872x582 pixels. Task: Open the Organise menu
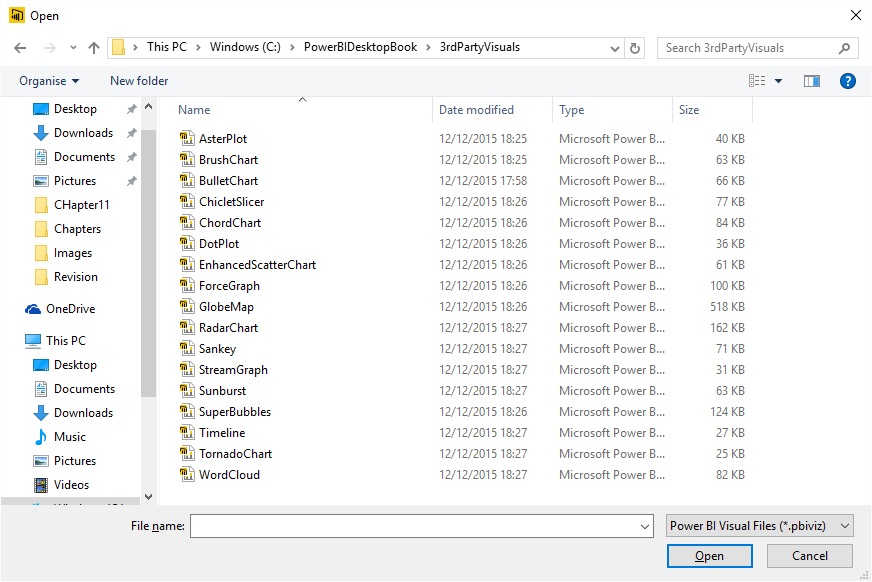point(49,81)
